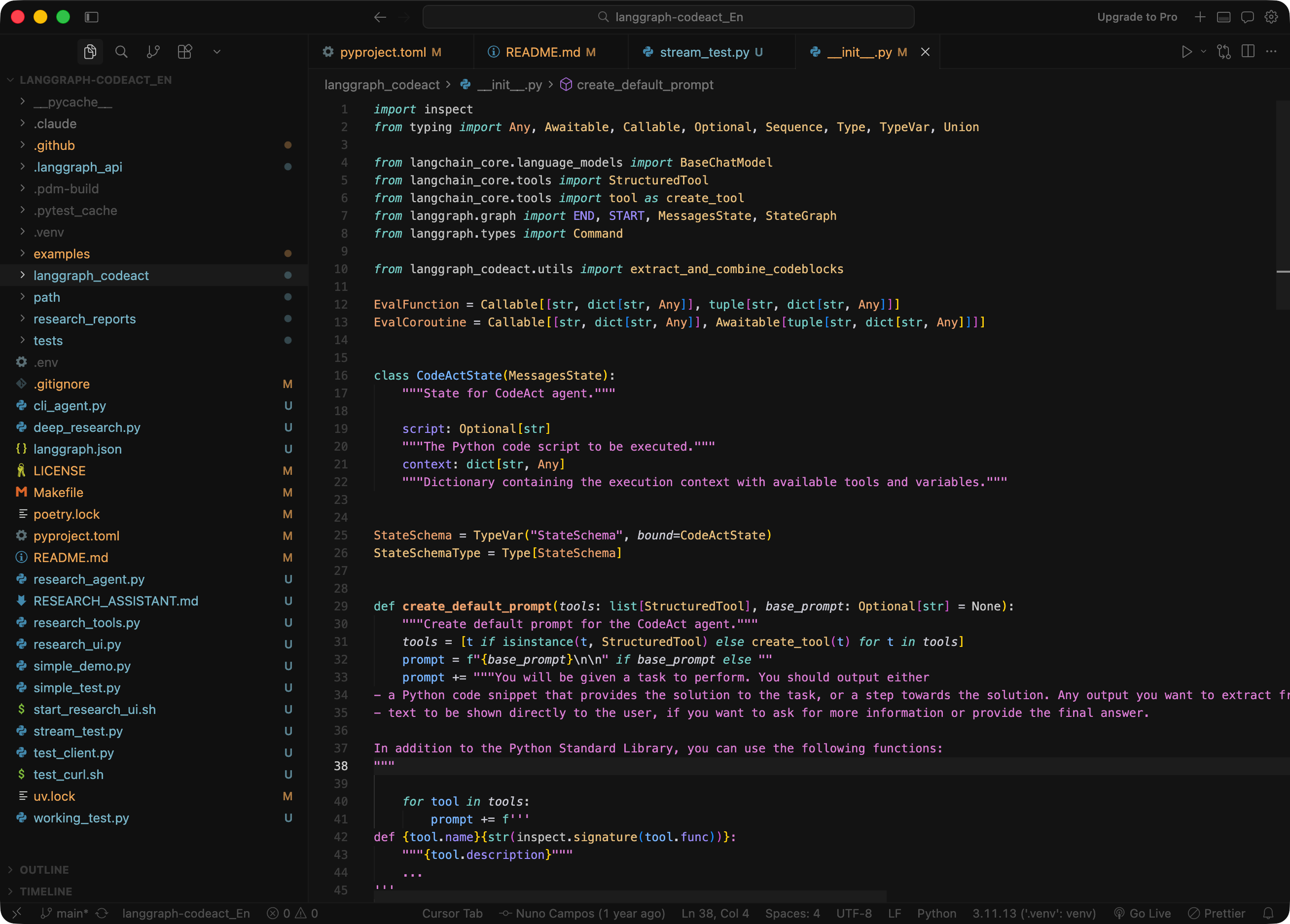The width and height of the screenshot is (1290, 924).
Task: Open changes compare icon in editor toolbar
Action: 1223,52
